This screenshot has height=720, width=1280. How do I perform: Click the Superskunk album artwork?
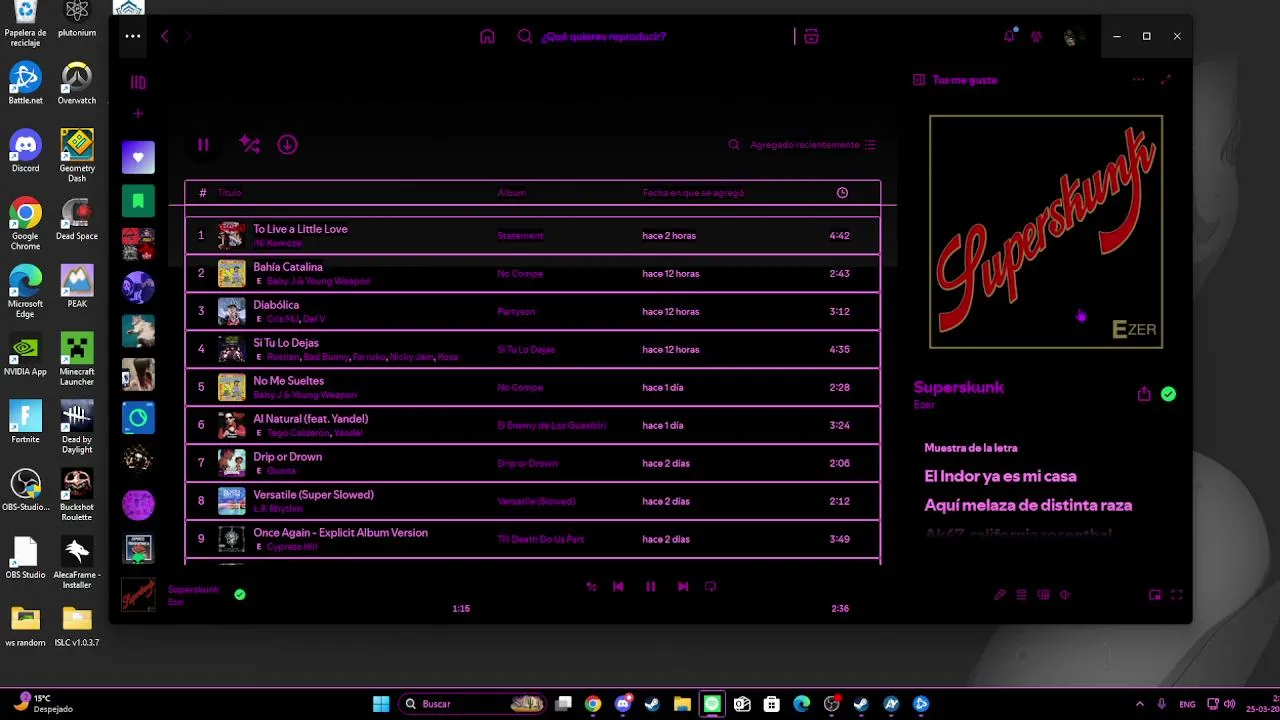(x=1046, y=232)
